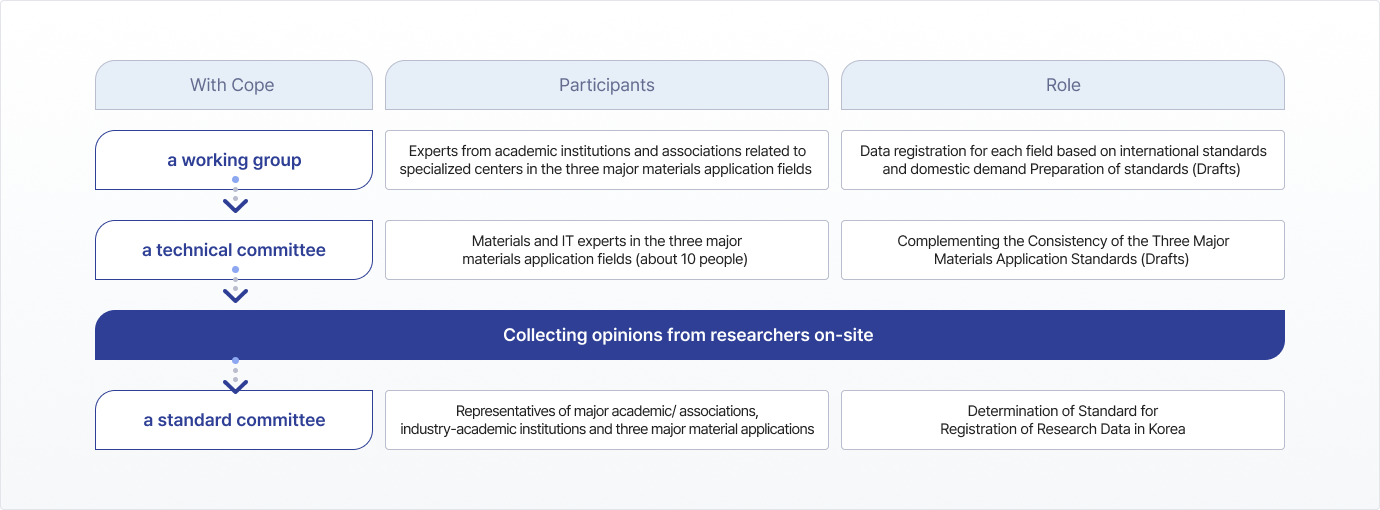
Task: Click the dotted connector under working group
Action: pos(235,189)
